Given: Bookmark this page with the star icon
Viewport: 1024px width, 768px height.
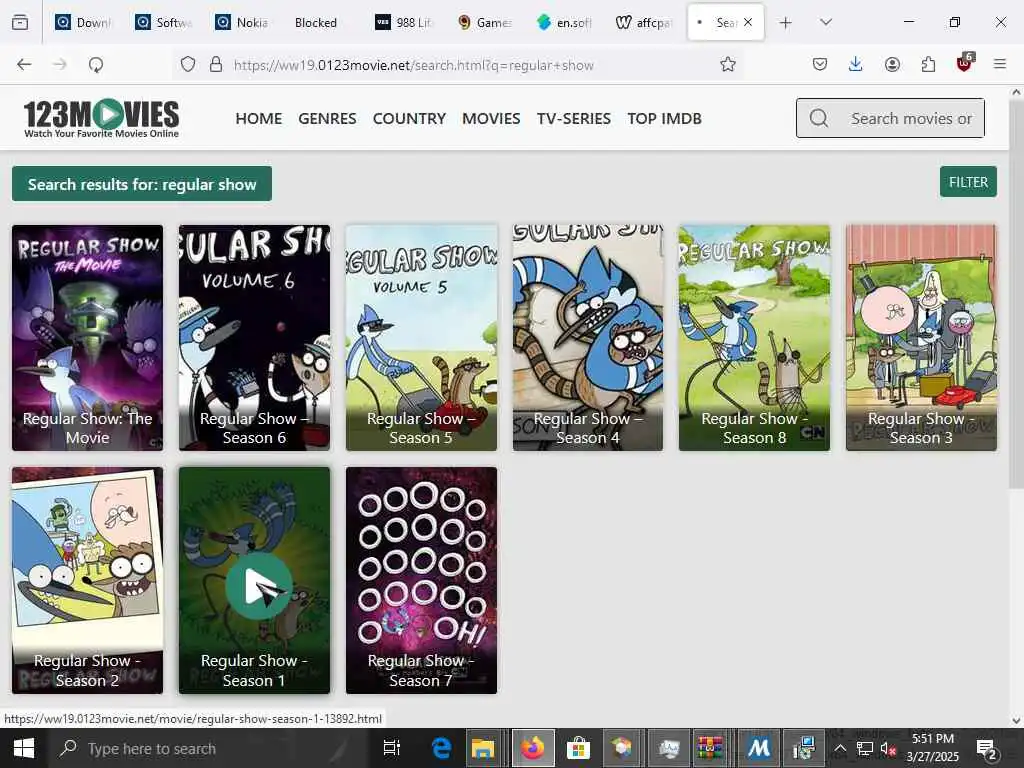Looking at the screenshot, I should (x=728, y=64).
